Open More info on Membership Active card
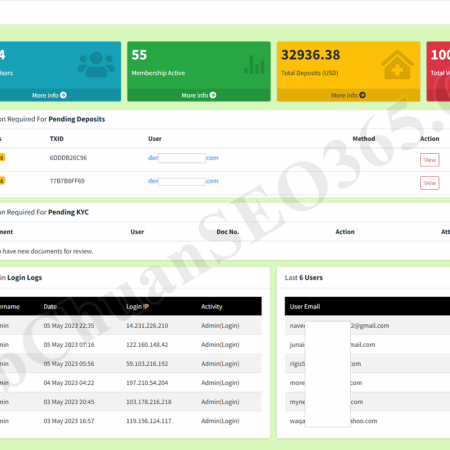Screen dimensions: 450x450 pyautogui.click(x=199, y=95)
